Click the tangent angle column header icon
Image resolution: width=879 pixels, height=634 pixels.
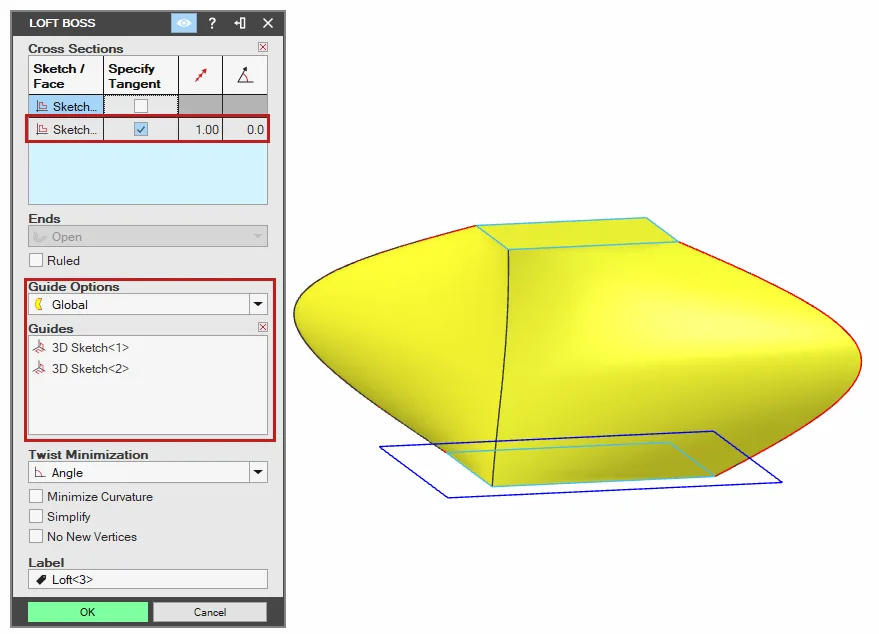pos(245,75)
